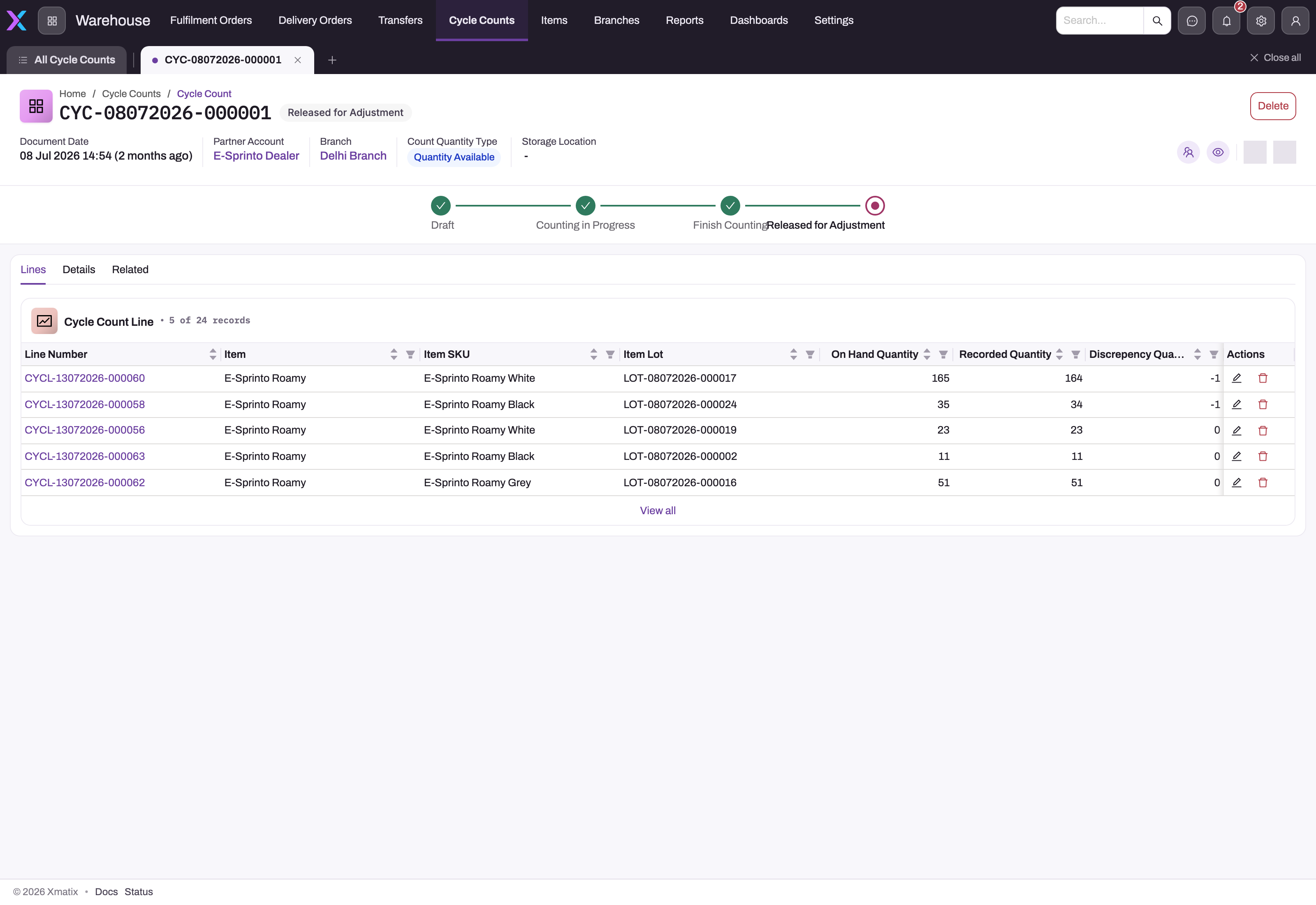Screen dimensions: 1316x905
Task: Toggle the eye watch icon
Action: 1217,152
